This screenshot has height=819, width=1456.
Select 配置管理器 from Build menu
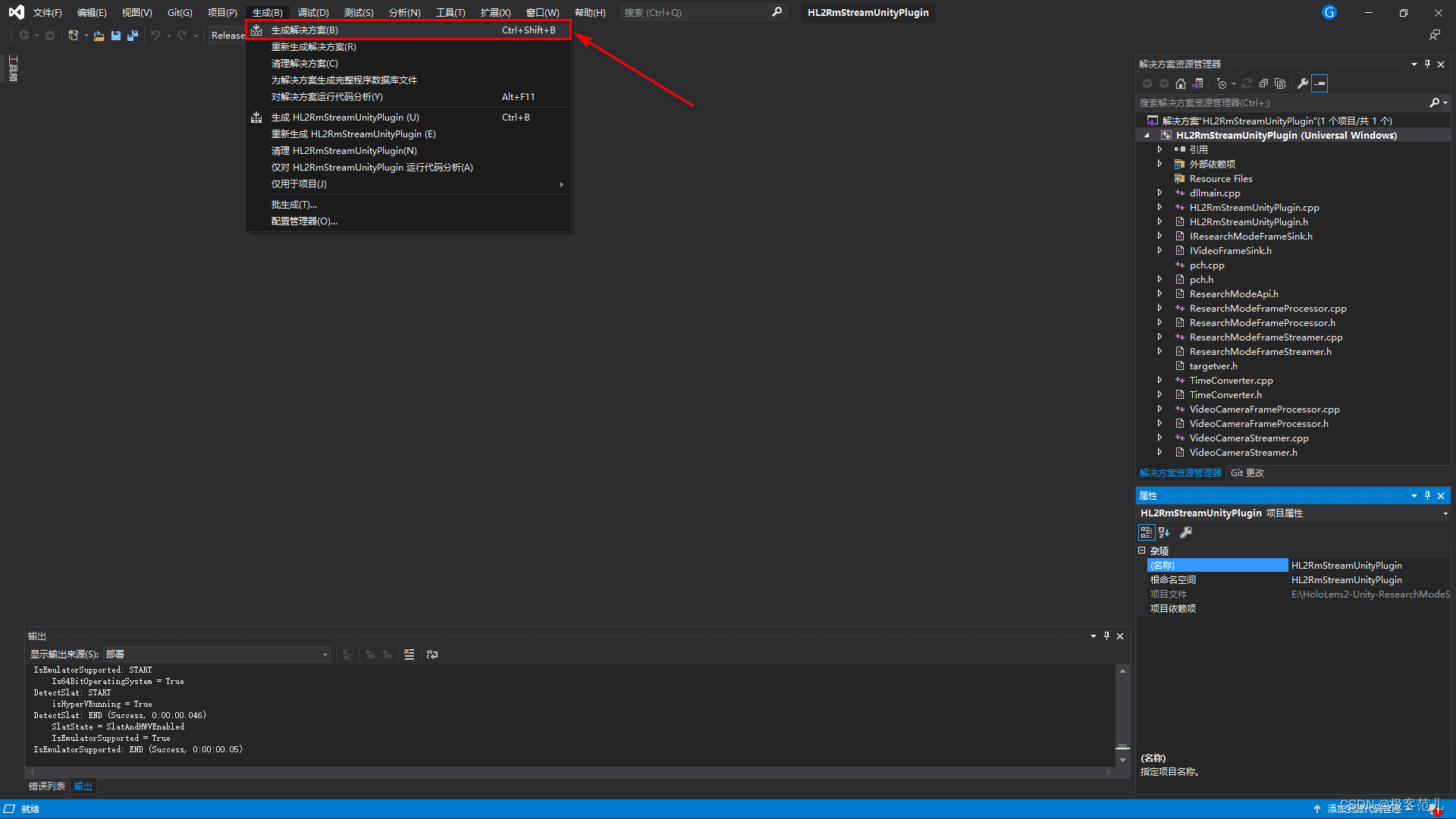305,221
